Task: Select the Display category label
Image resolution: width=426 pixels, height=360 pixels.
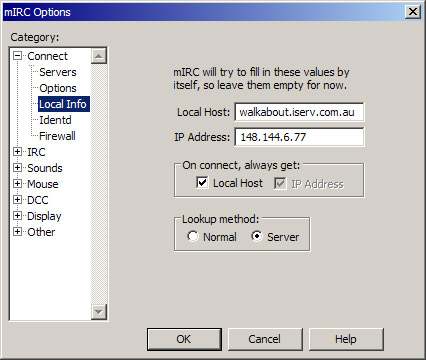Action: pyautogui.click(x=44, y=216)
